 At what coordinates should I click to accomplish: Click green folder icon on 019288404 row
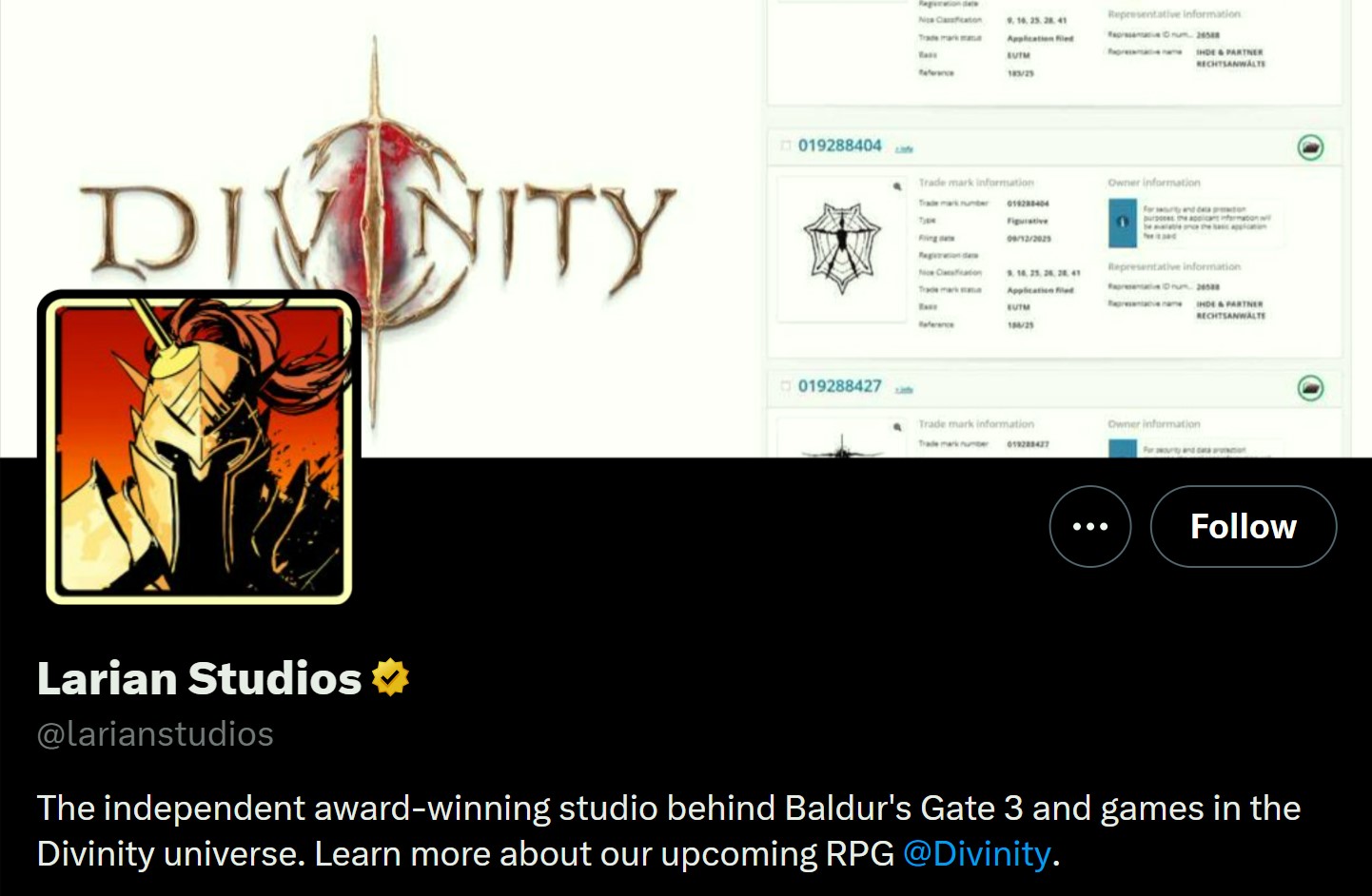coord(1310,147)
